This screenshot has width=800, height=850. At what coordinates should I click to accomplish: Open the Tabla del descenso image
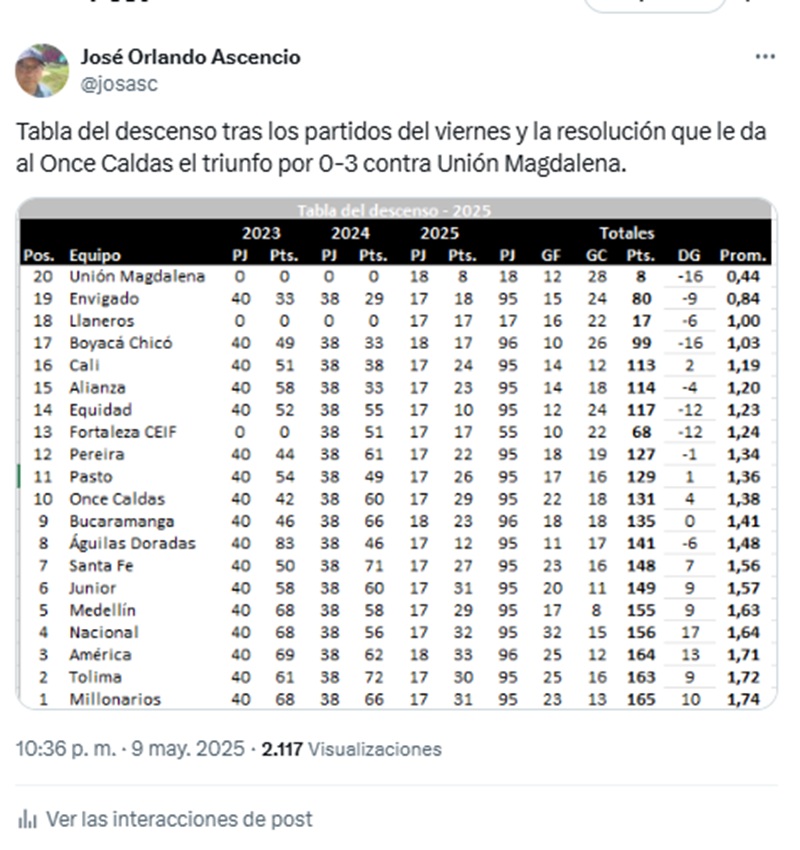pos(396,453)
